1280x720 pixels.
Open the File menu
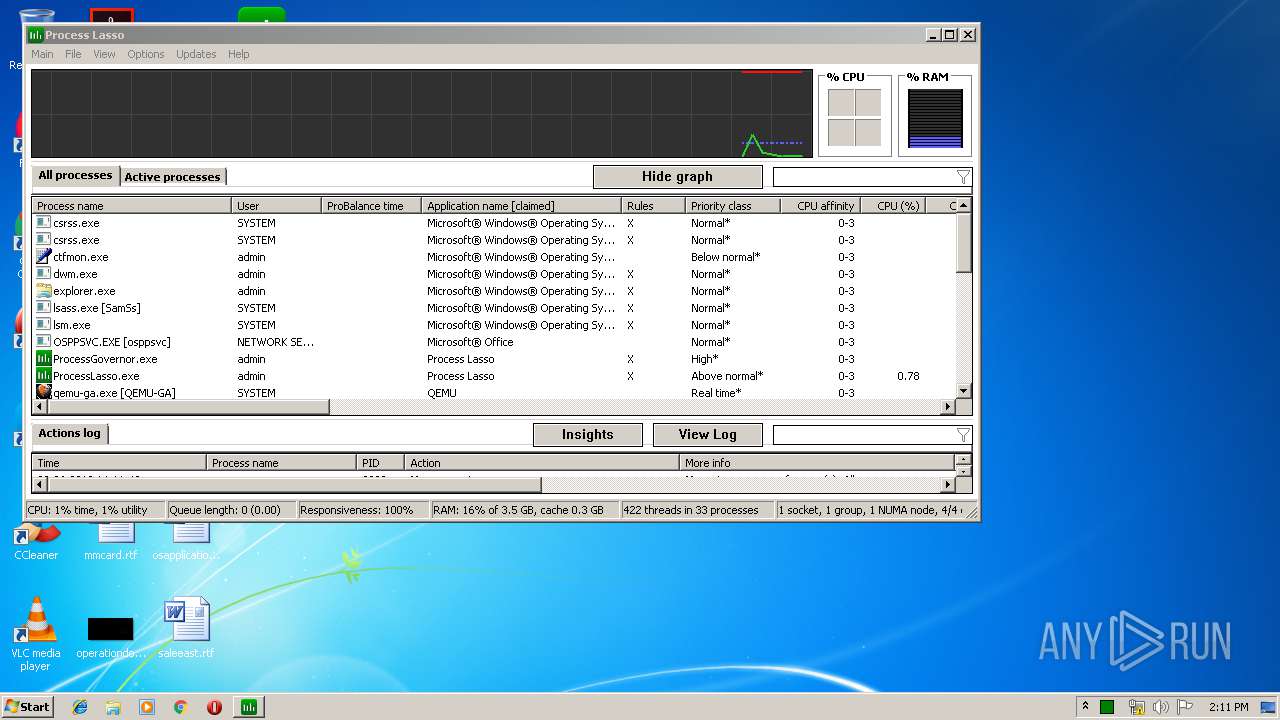[x=73, y=54]
